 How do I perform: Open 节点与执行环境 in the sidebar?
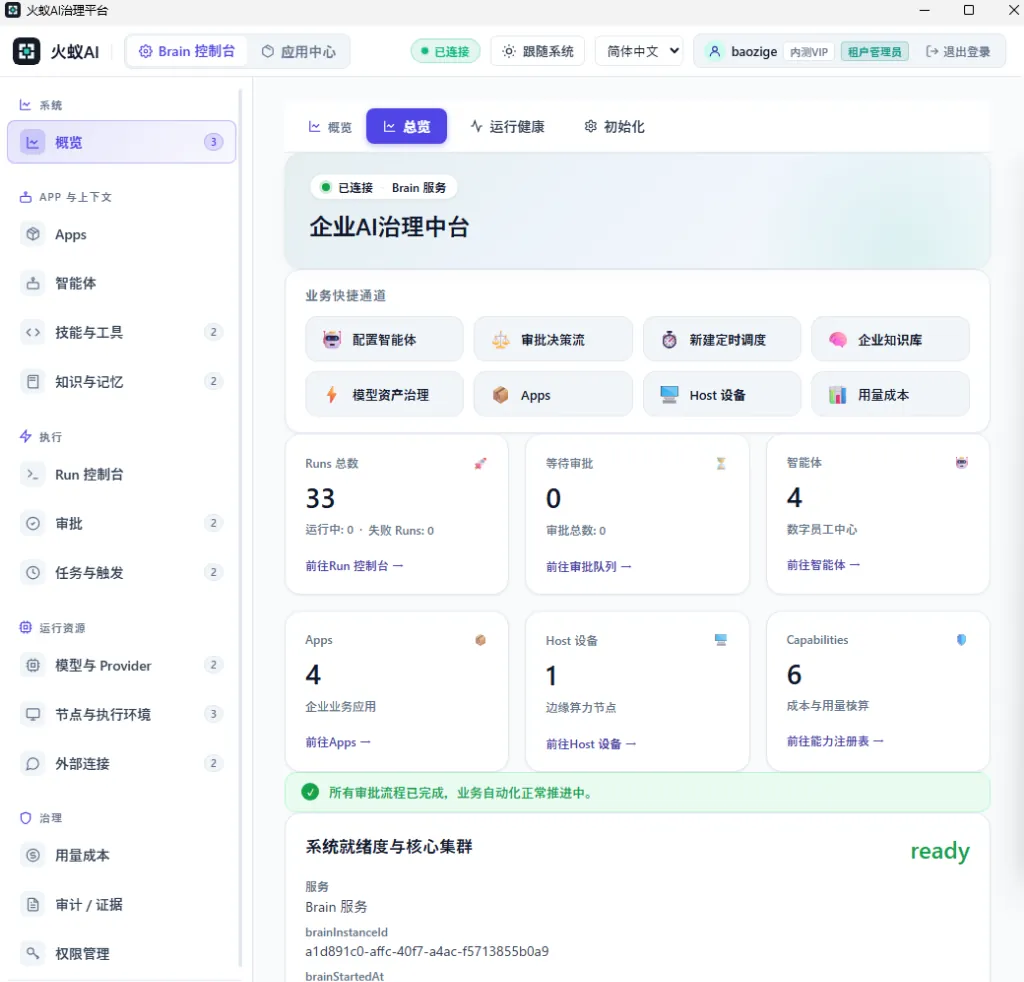pos(121,714)
